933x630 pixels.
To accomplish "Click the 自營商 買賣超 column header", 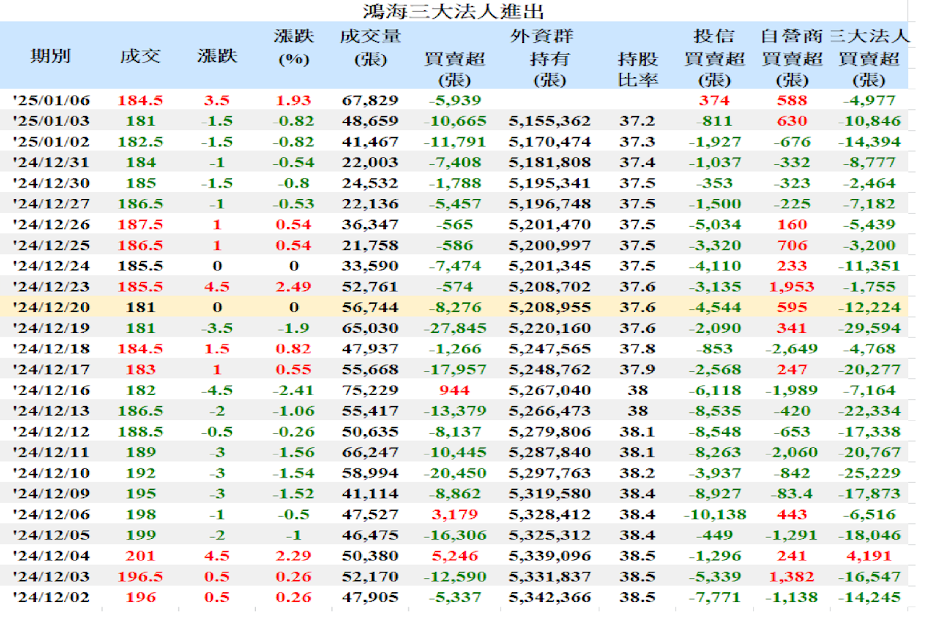I will tap(792, 58).
